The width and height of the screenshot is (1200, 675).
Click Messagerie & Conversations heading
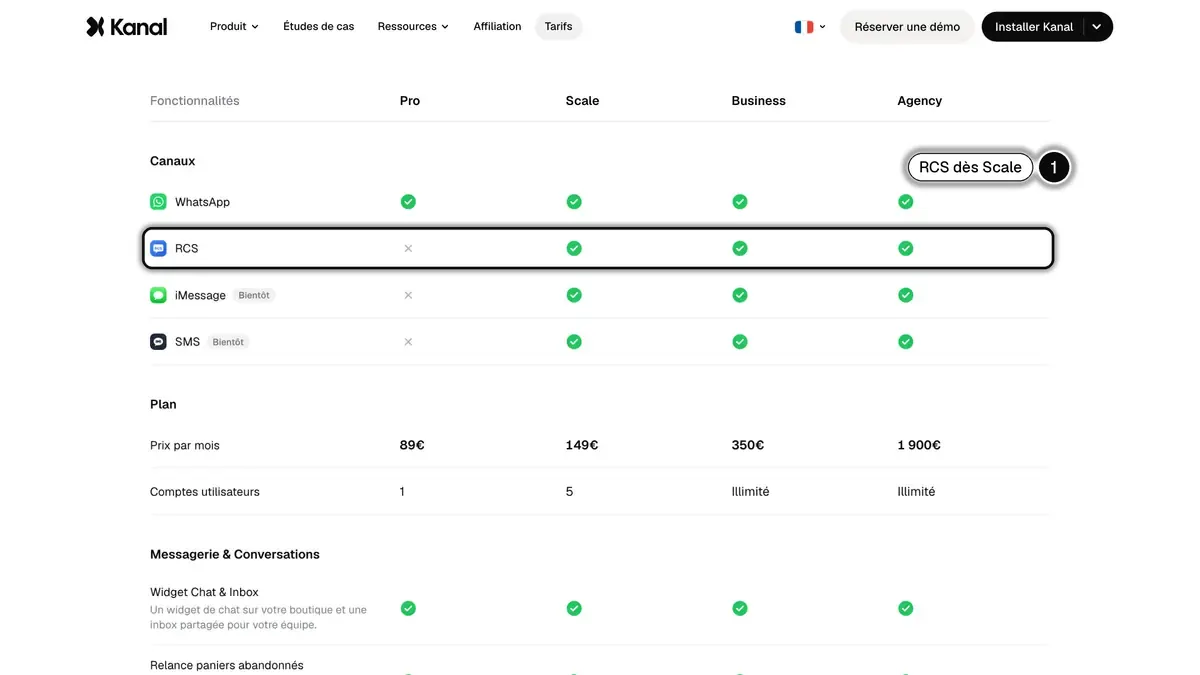(235, 555)
